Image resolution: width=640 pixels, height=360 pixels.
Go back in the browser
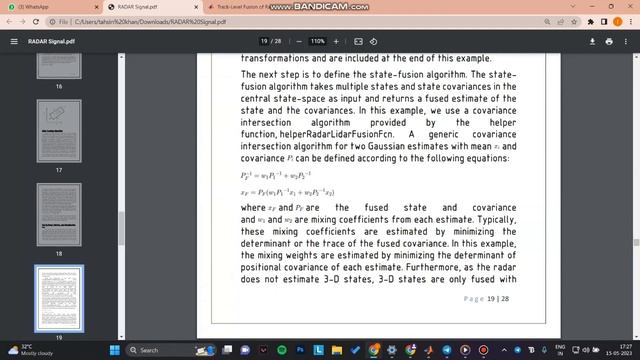[x=9, y=22]
